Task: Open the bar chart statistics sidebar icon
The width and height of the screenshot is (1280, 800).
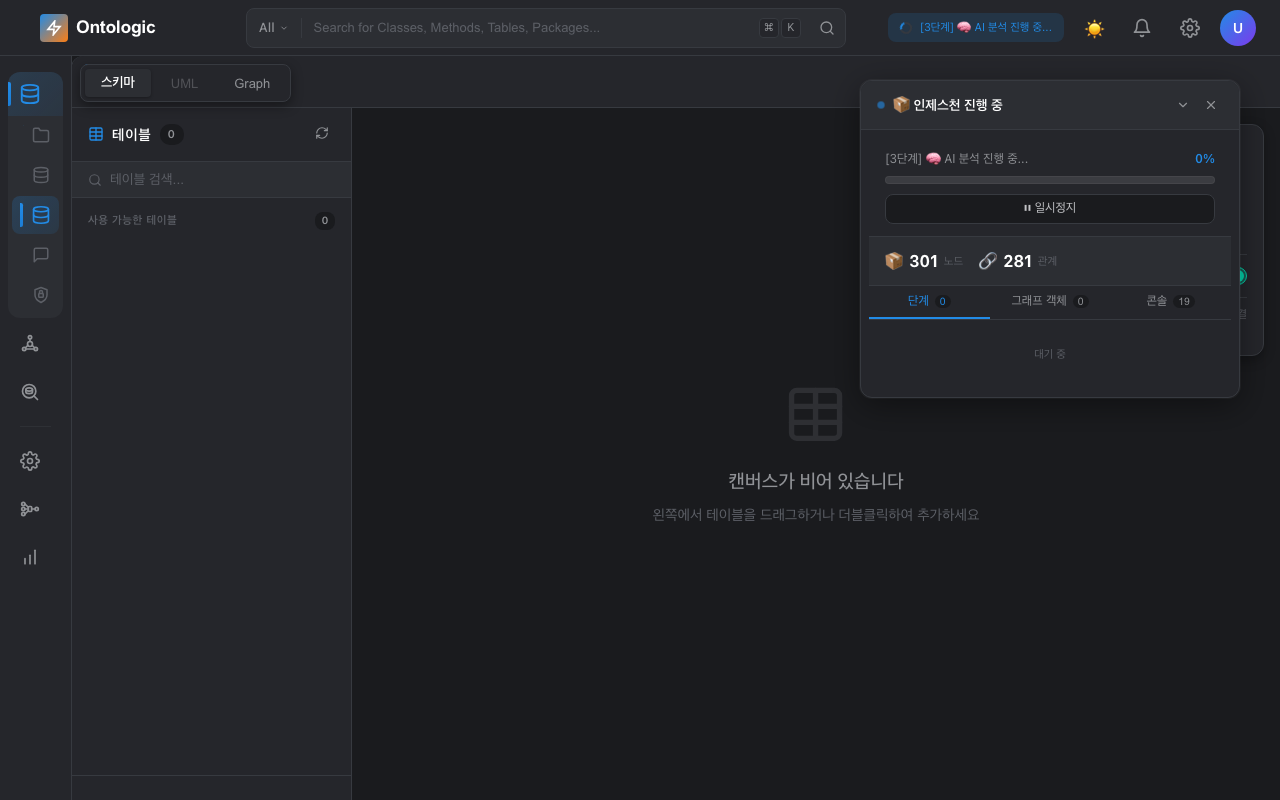Action: pos(30,557)
